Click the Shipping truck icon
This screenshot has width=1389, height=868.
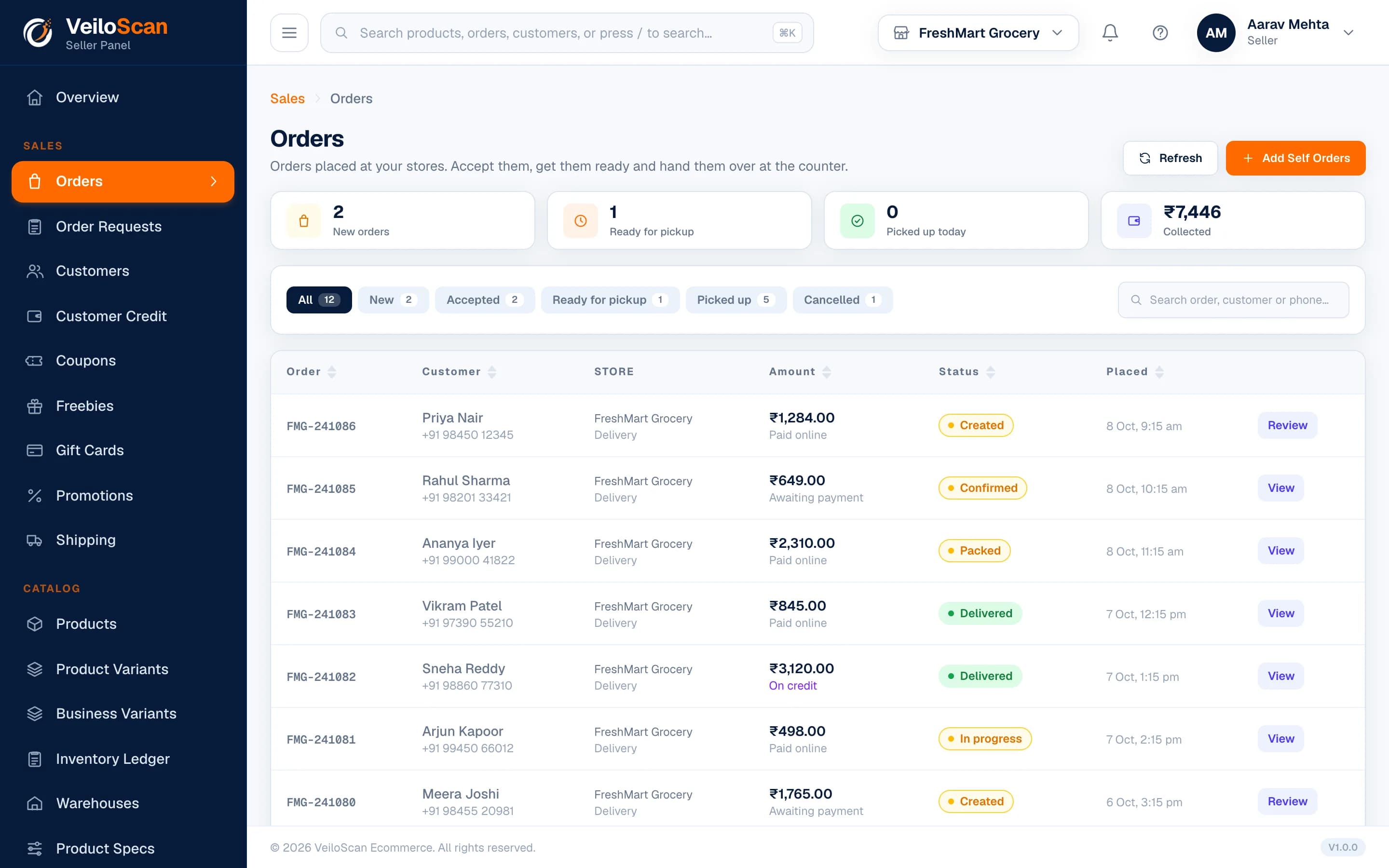pos(34,540)
